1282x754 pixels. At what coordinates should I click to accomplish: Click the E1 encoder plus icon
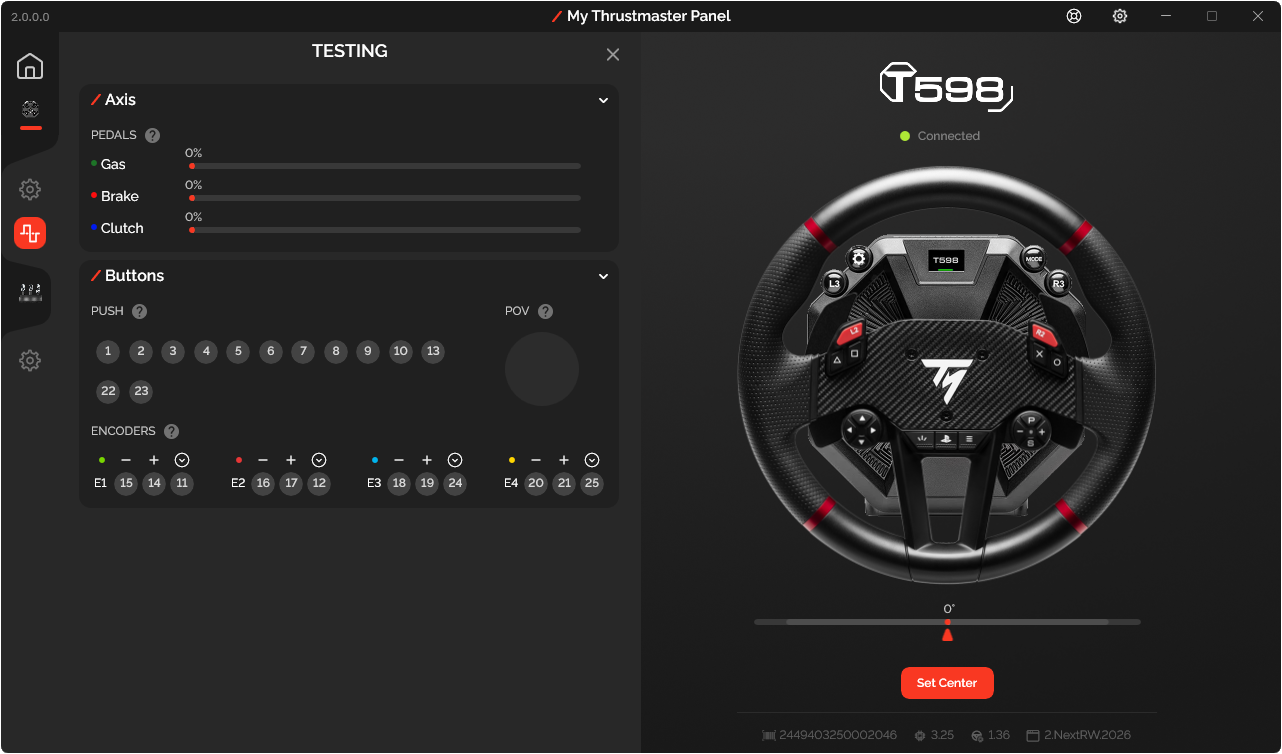(154, 460)
